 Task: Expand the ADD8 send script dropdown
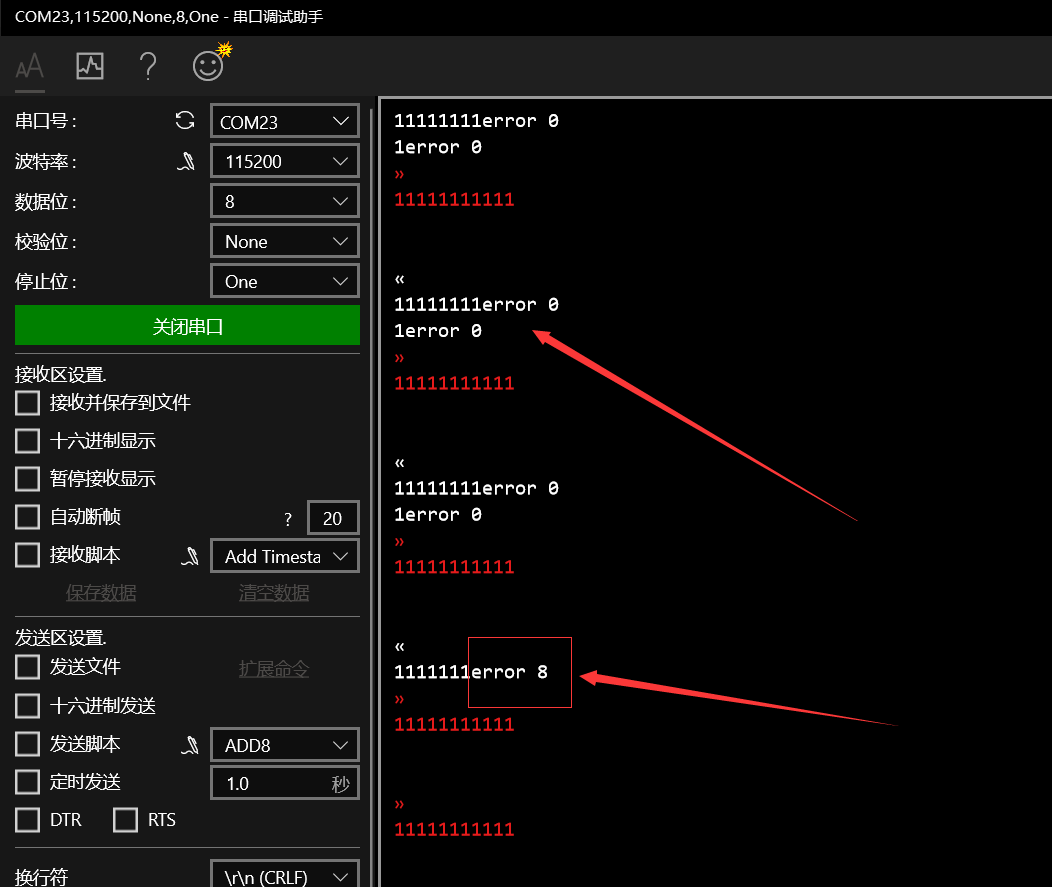(x=284, y=746)
